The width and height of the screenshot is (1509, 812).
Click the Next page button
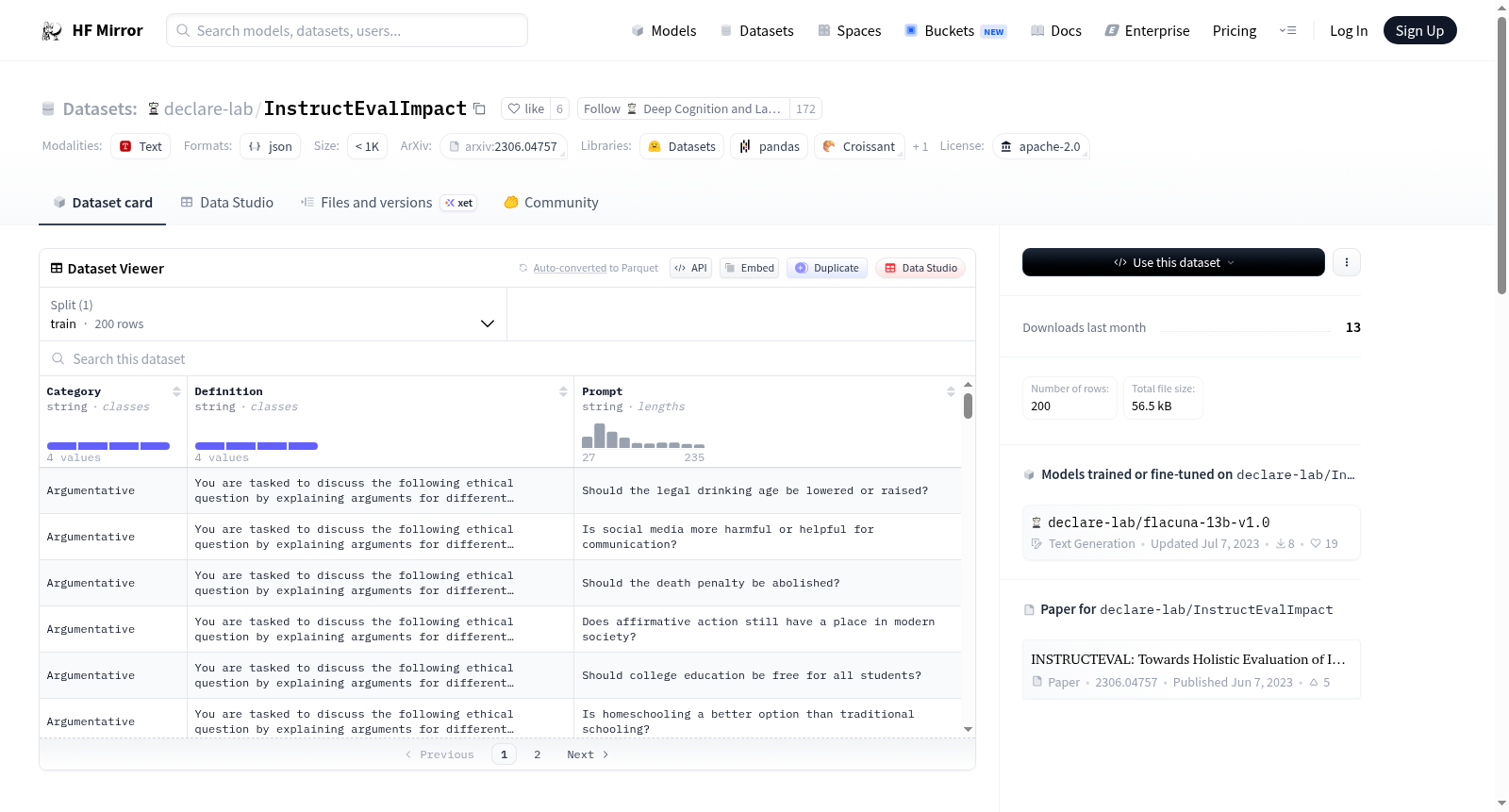[588, 754]
